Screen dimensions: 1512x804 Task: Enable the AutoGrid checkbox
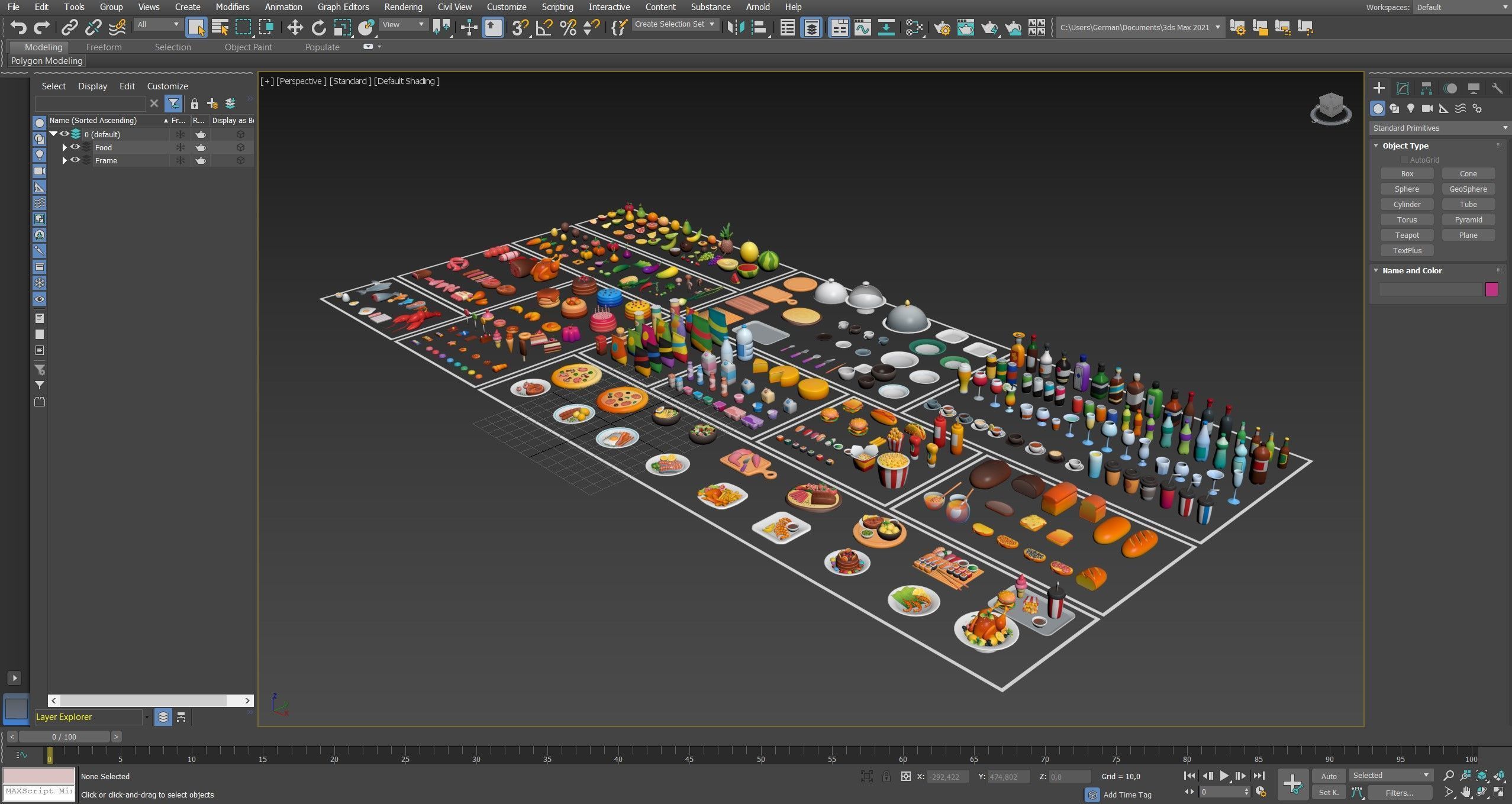click(x=1404, y=160)
